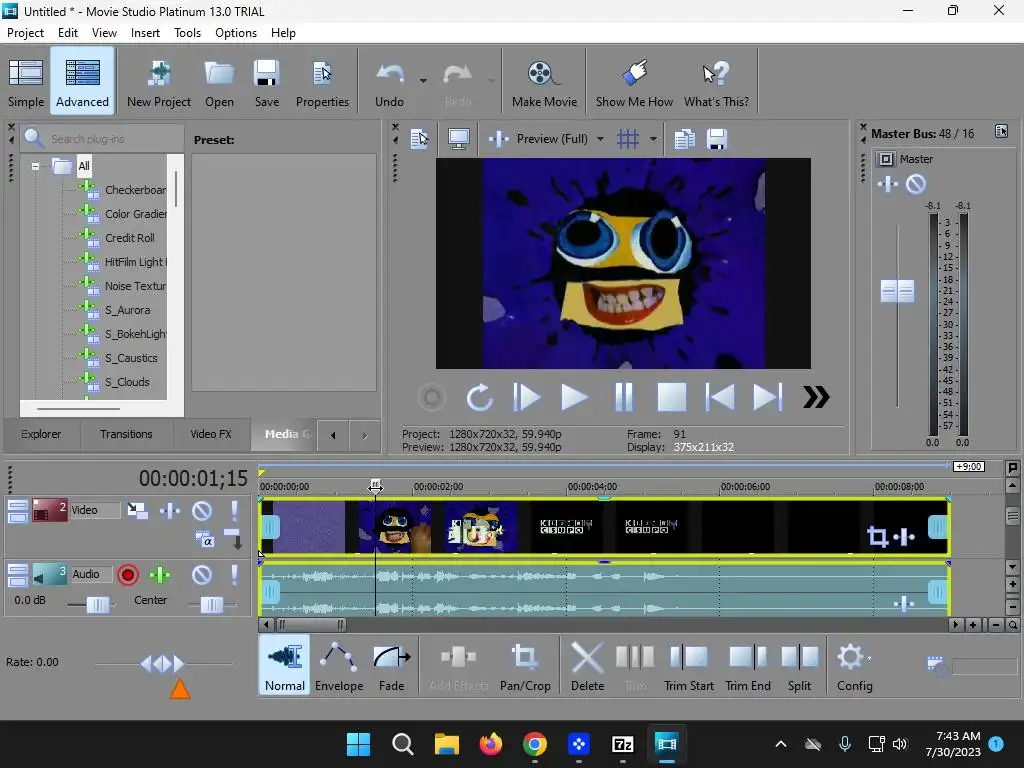Click the New Project icon

point(159,82)
